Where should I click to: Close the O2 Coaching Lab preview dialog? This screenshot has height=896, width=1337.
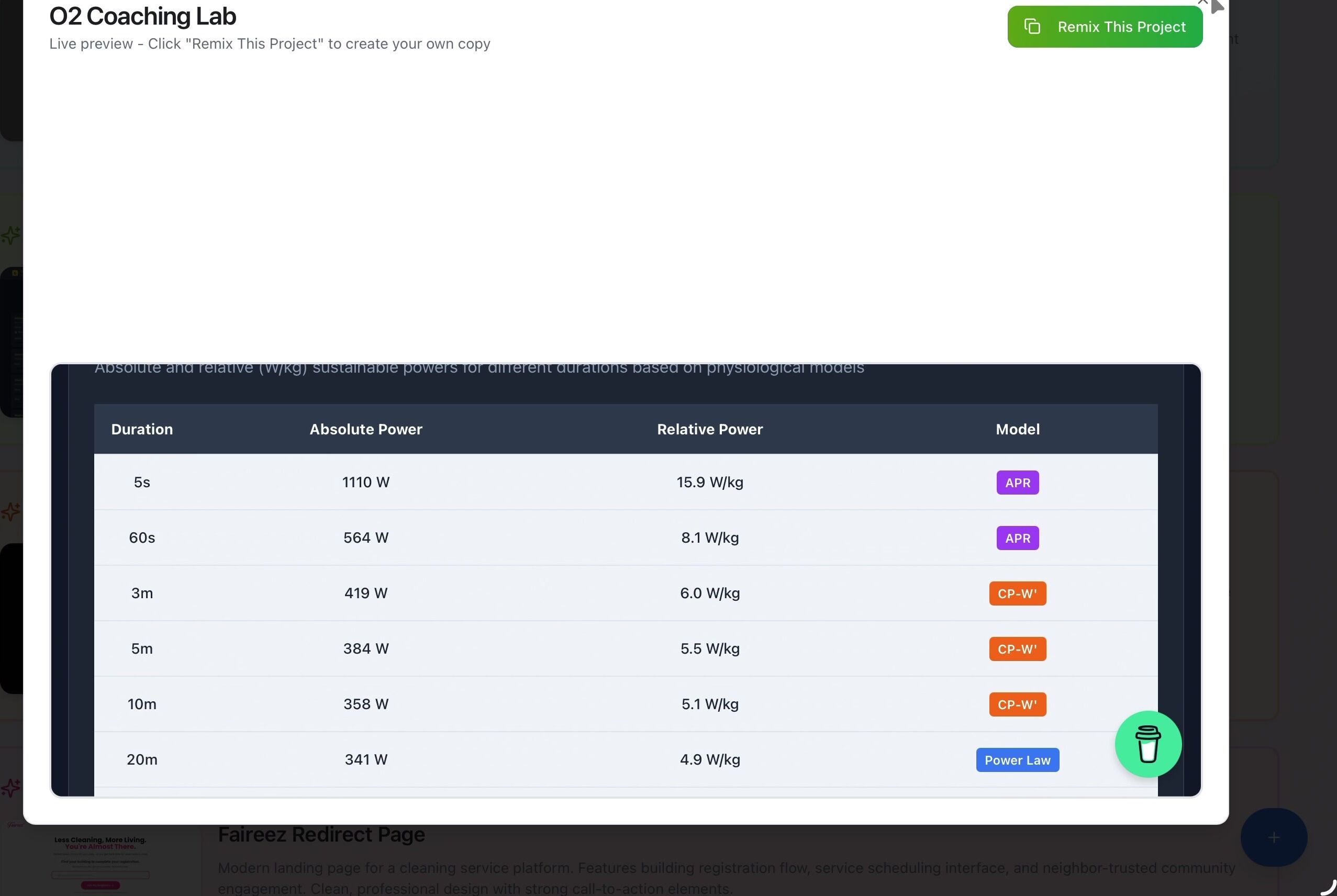pyautogui.click(x=1202, y=2)
